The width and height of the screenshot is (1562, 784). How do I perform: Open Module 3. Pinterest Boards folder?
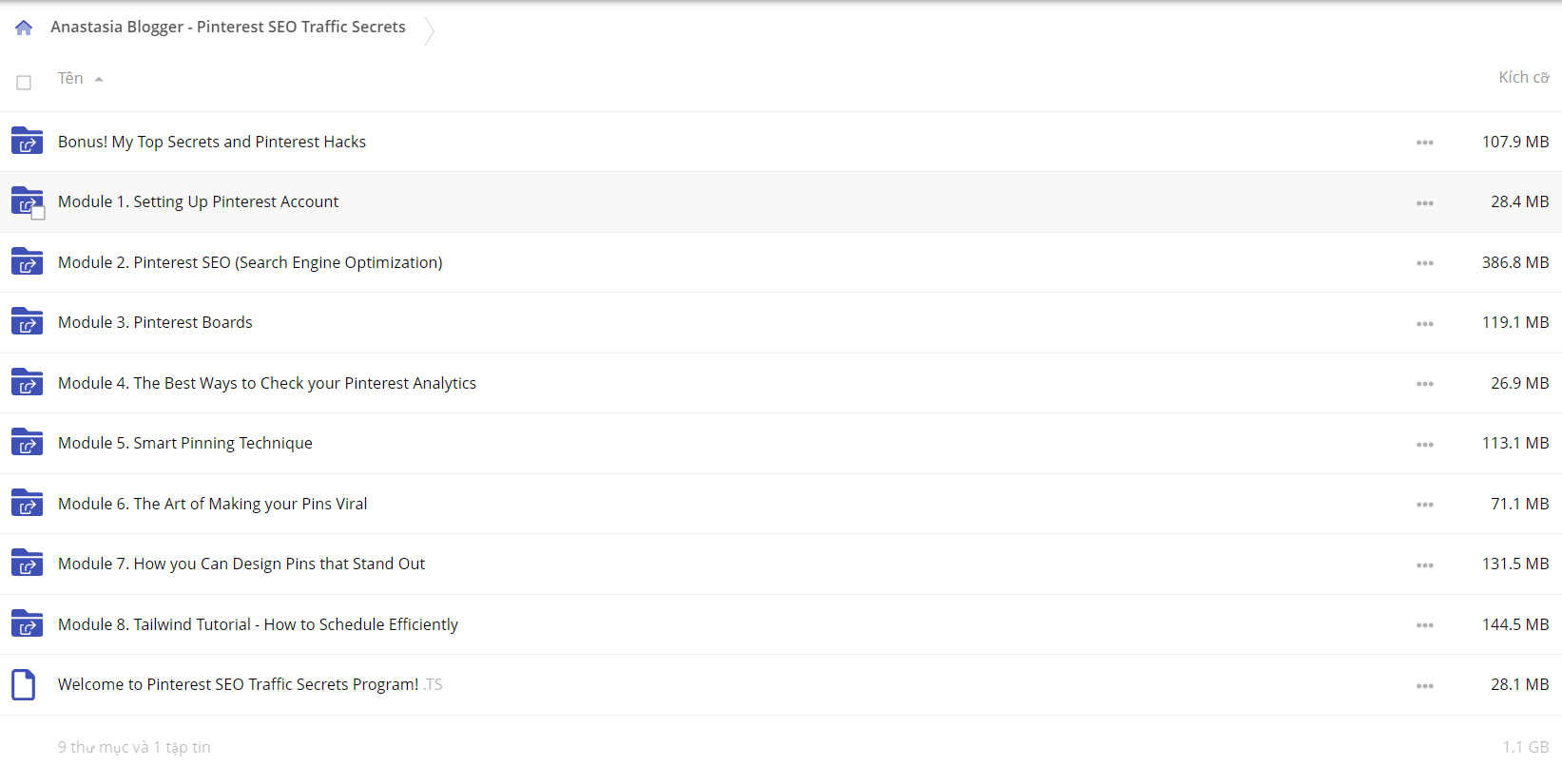coord(155,322)
